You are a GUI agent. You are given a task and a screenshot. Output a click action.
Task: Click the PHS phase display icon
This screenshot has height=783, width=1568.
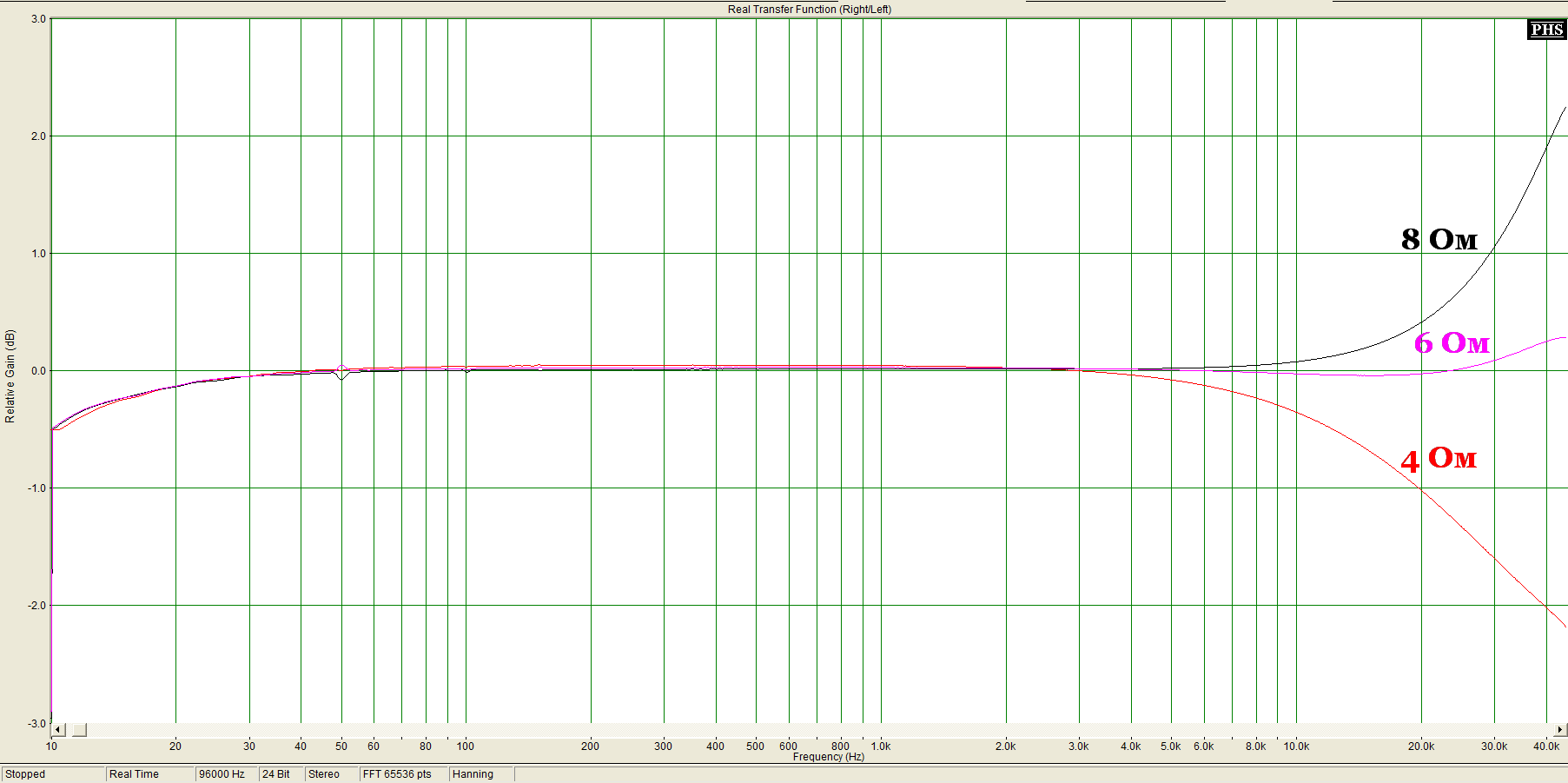coord(1546,30)
